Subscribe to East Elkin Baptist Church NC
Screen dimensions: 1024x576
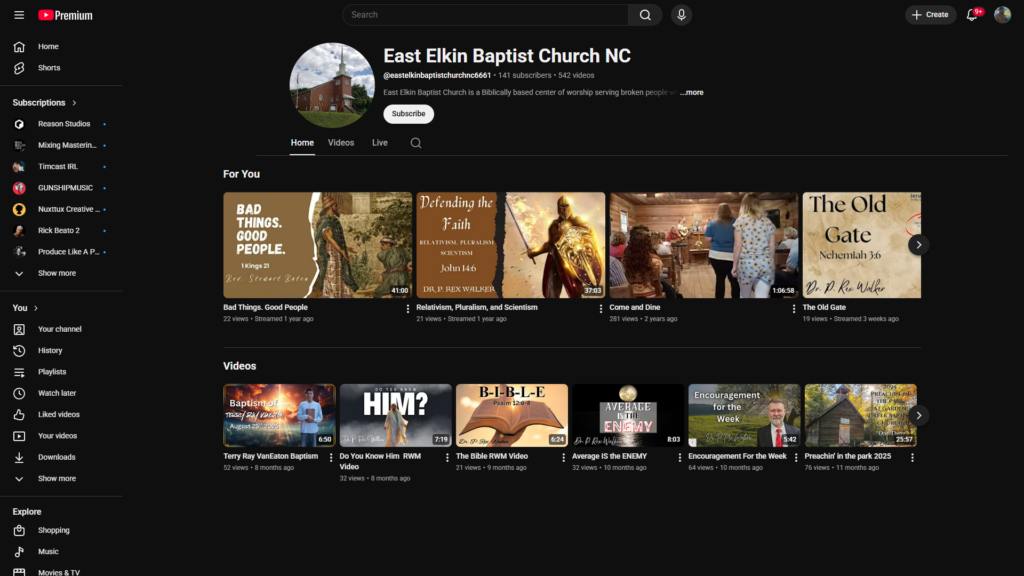pos(408,114)
